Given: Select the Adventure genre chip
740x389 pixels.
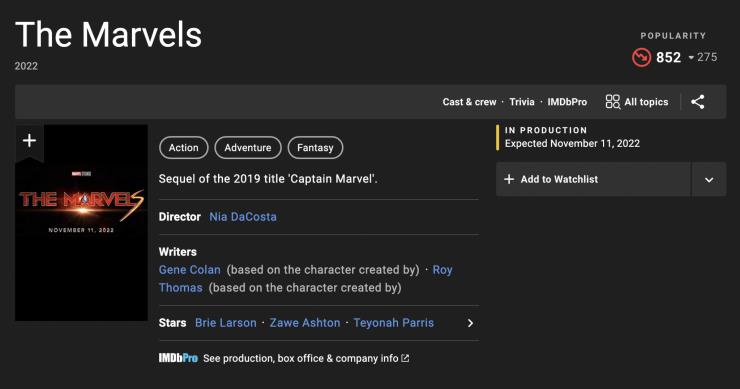Looking at the screenshot, I should tap(248, 148).
